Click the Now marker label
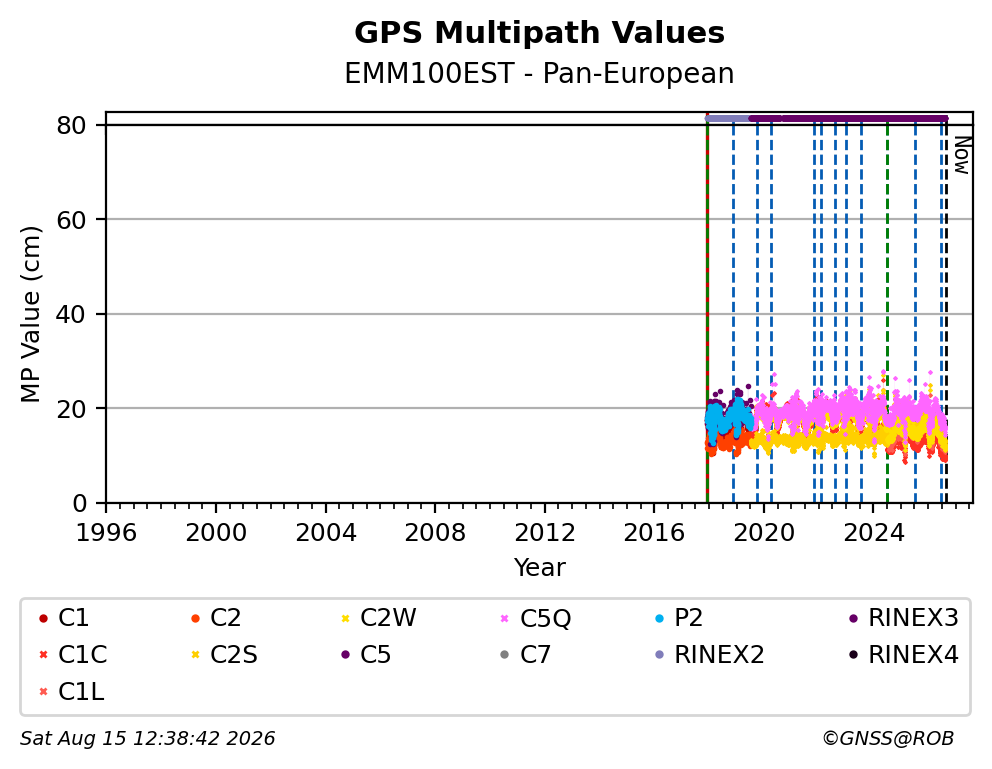 (962, 155)
